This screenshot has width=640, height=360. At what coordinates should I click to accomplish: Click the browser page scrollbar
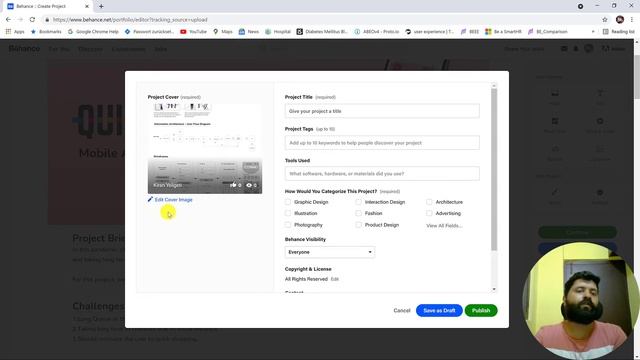click(x=637, y=78)
